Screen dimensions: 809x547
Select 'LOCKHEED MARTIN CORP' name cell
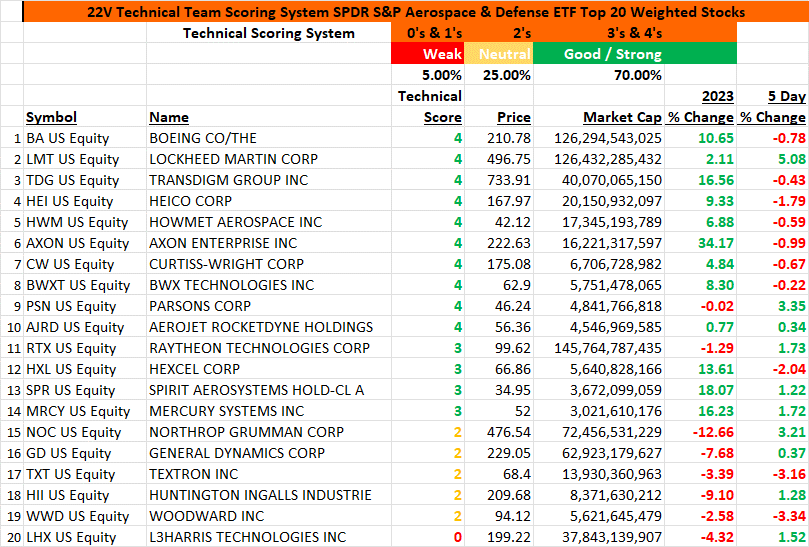(x=269, y=159)
